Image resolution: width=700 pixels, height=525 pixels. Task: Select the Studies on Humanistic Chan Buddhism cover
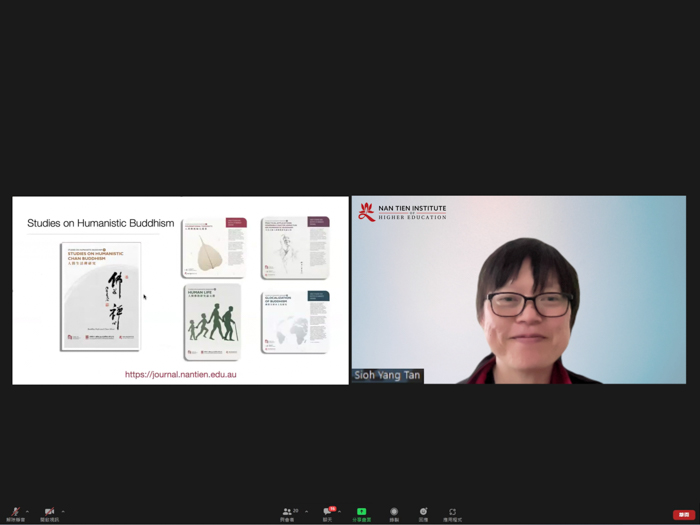[100, 296]
